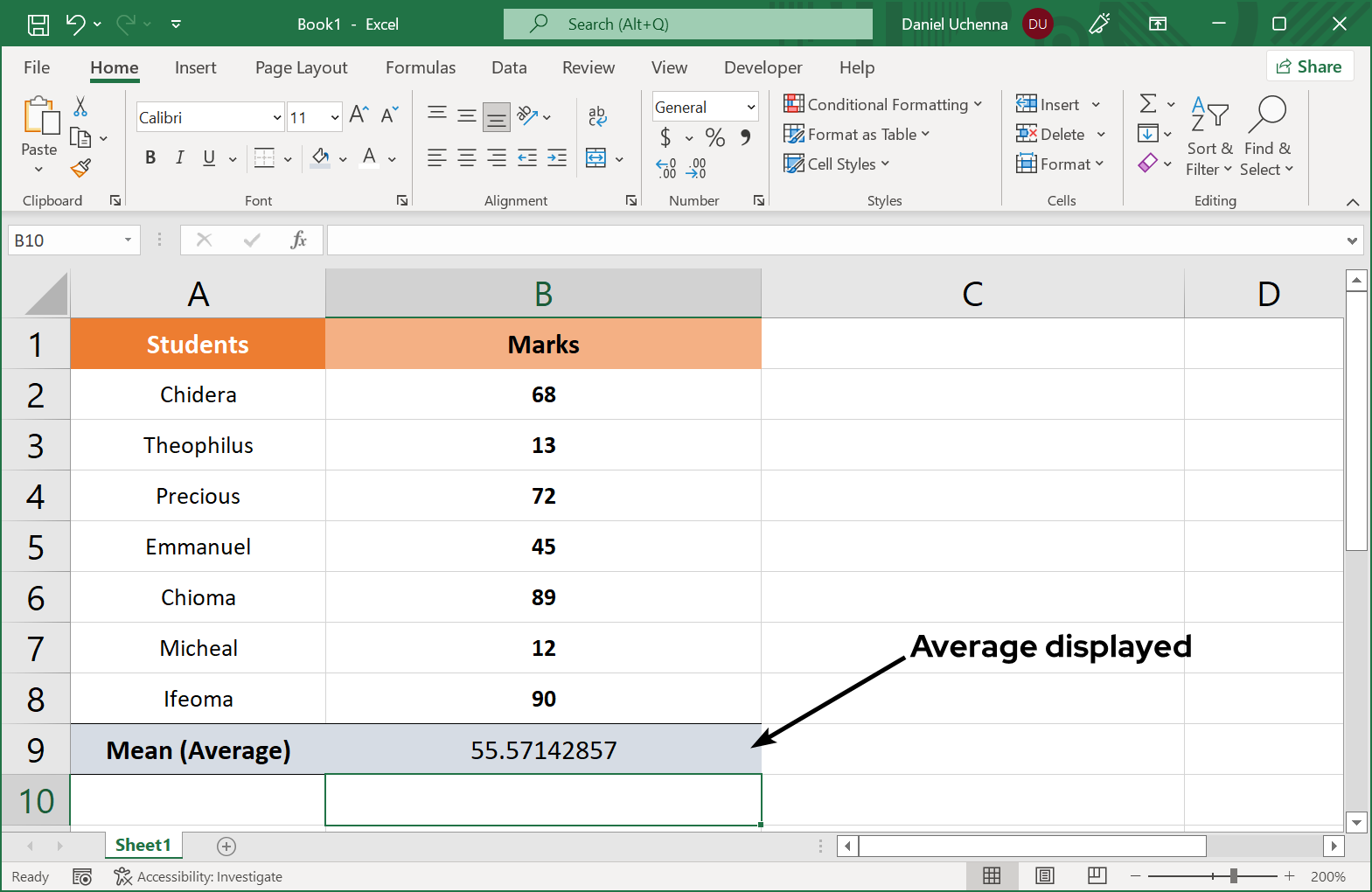Click the Format Painter brush icon
Image resolution: width=1372 pixels, height=892 pixels.
pos(81,168)
